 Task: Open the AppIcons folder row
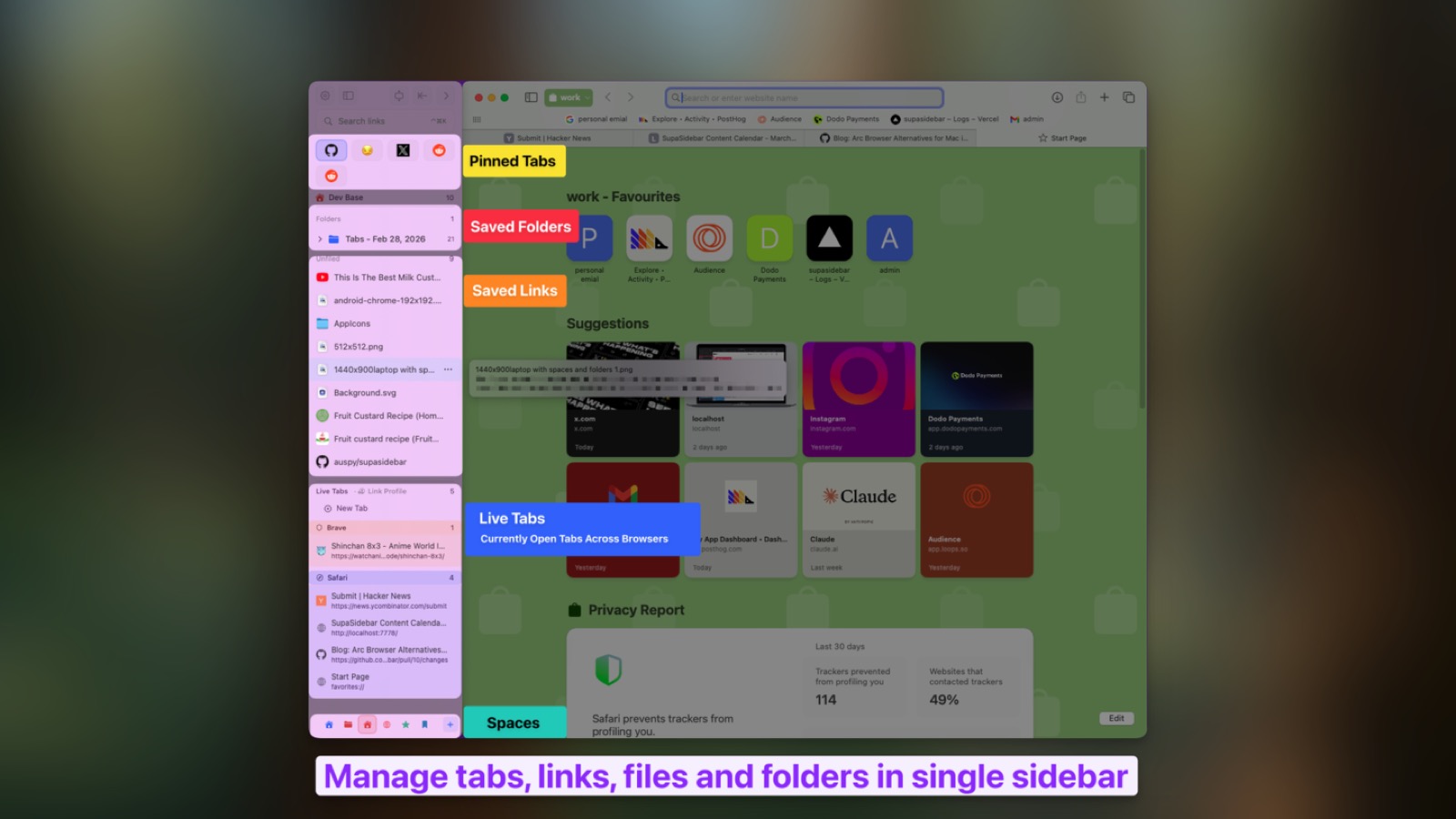(385, 324)
